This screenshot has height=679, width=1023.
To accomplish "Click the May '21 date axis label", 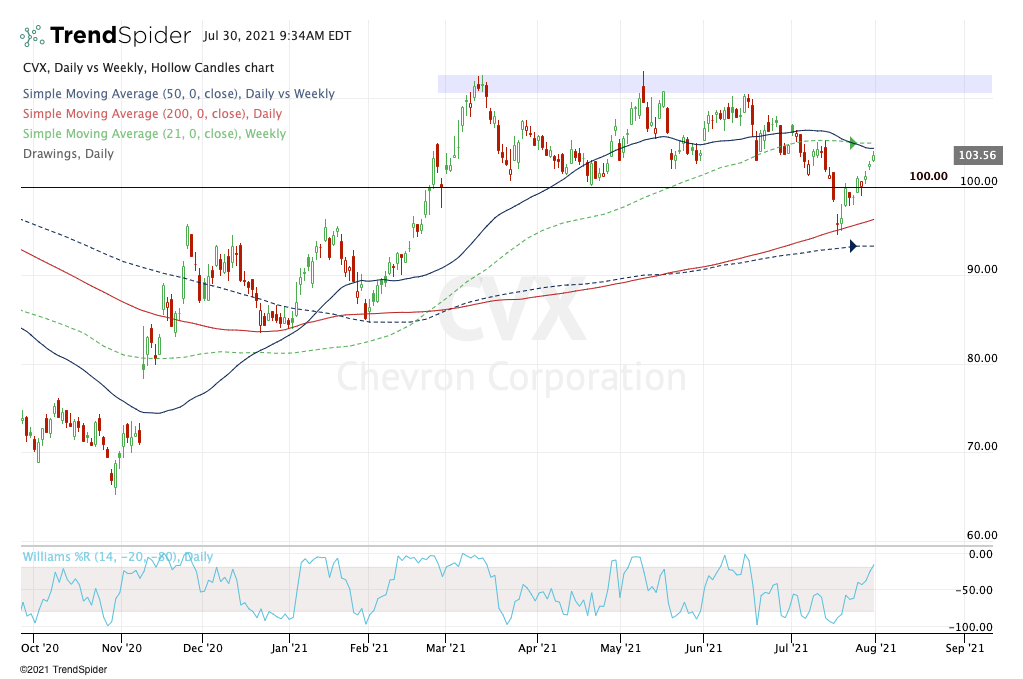I will coord(620,648).
